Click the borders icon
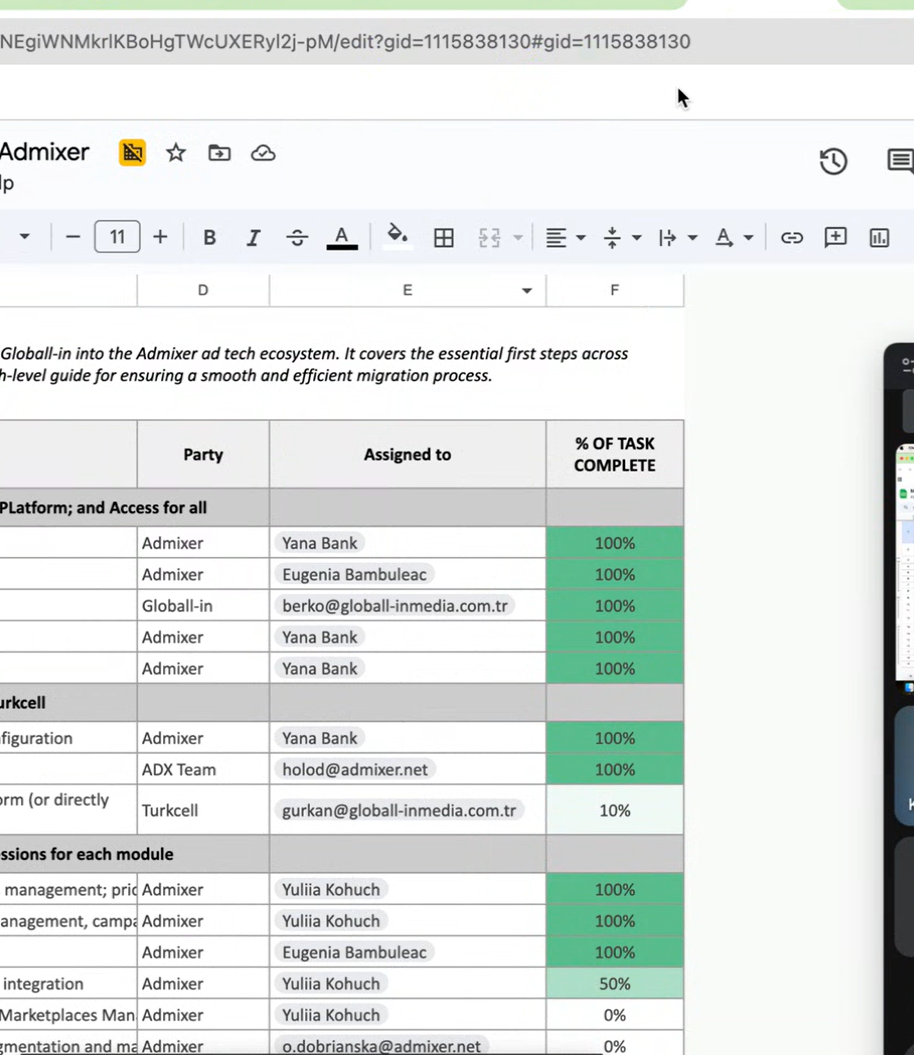Screen dimensions: 914x1055 coord(443,237)
